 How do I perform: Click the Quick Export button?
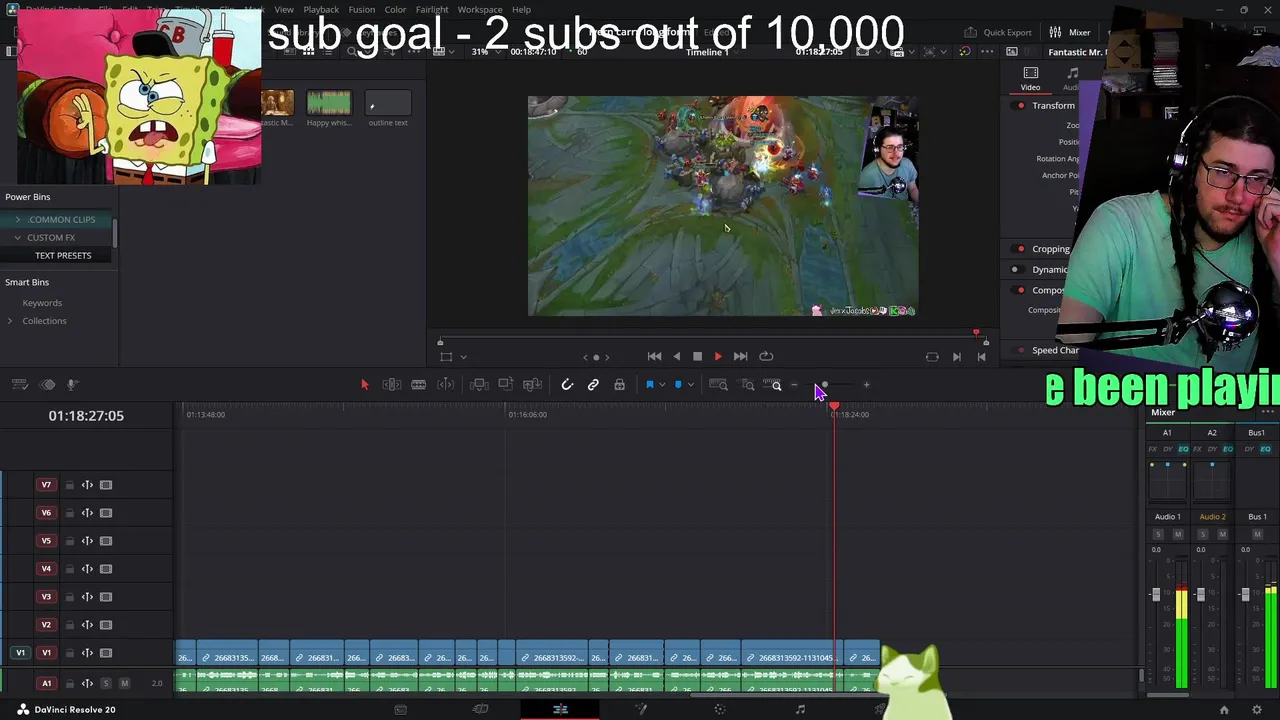tap(997, 32)
